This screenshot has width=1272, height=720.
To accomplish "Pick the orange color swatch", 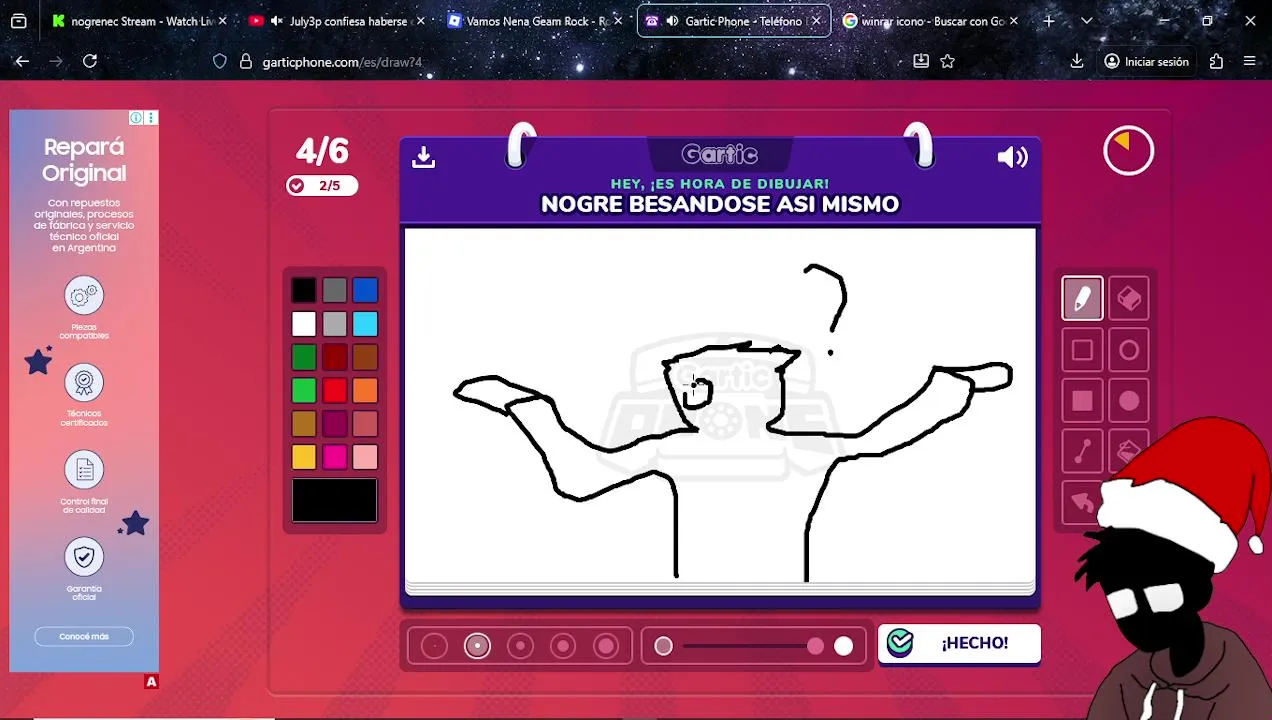I will click(x=365, y=391).
